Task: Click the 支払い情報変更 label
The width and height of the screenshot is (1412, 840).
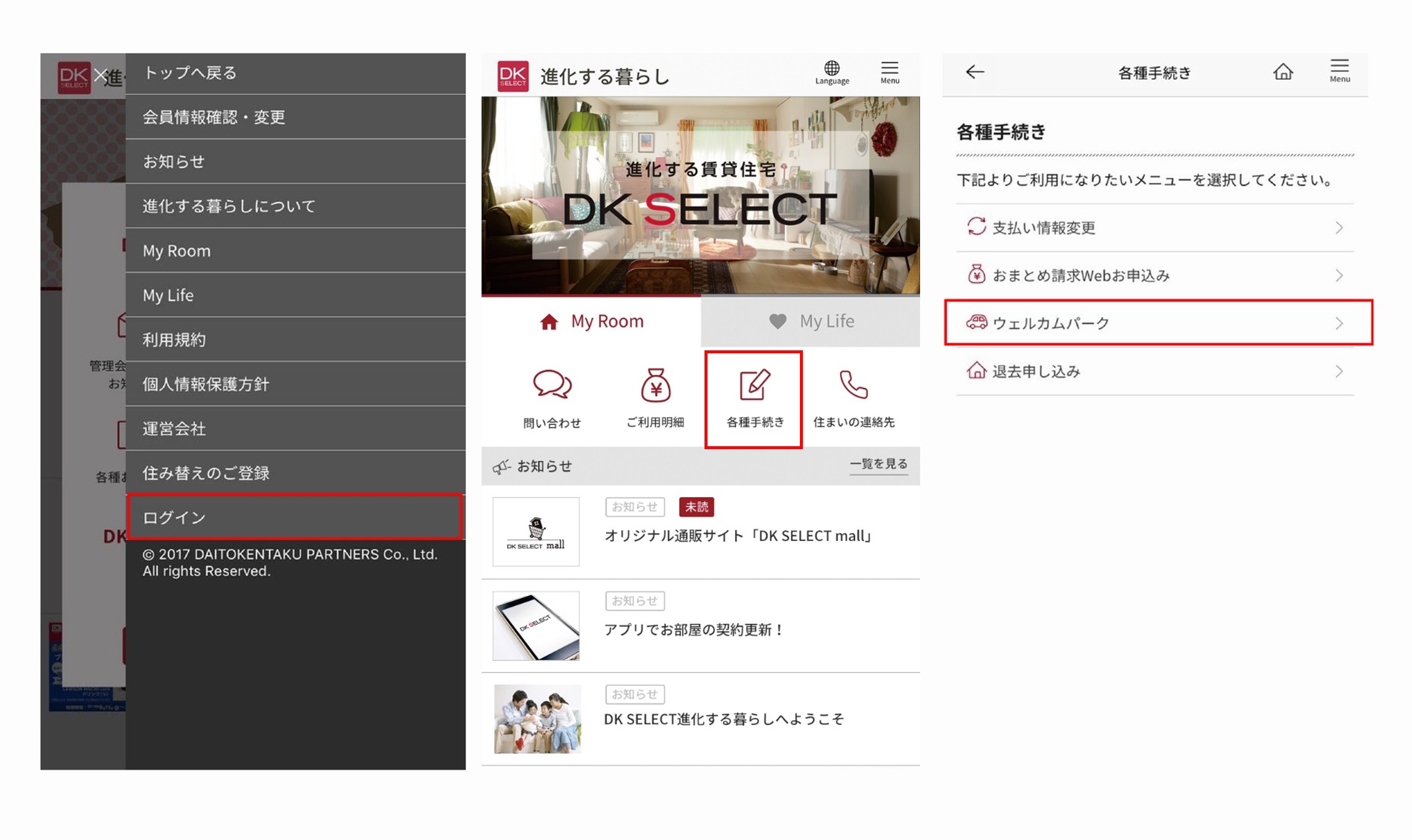Action: (x=1043, y=228)
